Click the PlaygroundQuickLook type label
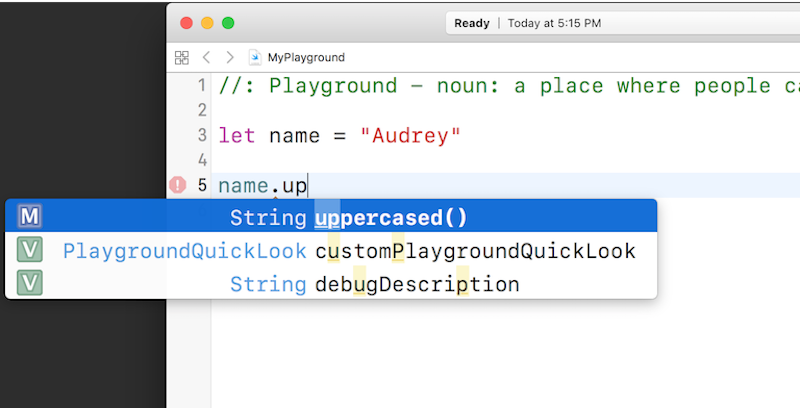800x408 pixels. 185,251
